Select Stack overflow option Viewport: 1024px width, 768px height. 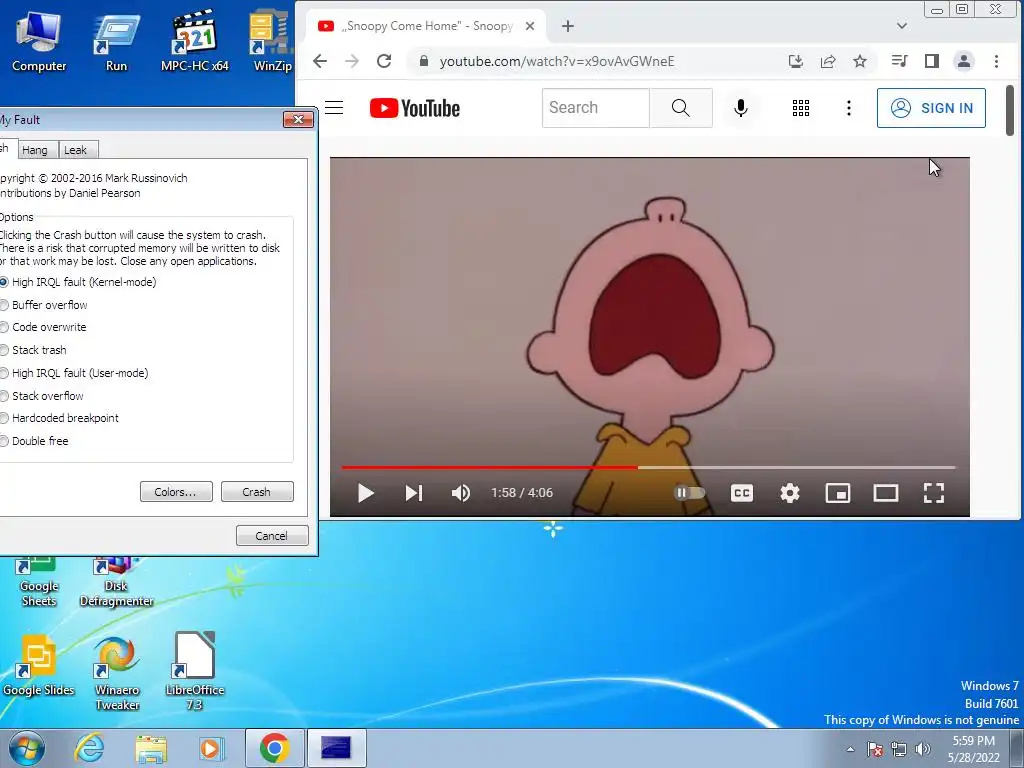pyautogui.click(x=42, y=396)
